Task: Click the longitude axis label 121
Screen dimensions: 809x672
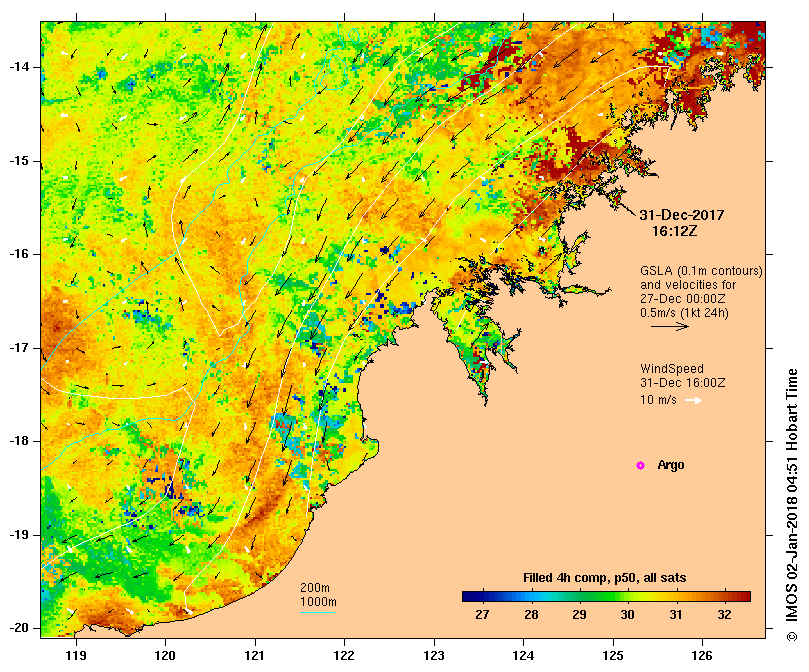Action: tap(255, 656)
